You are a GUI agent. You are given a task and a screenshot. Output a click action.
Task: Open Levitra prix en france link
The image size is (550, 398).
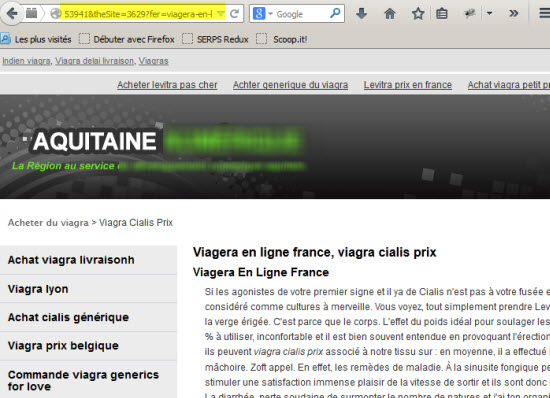(x=408, y=85)
